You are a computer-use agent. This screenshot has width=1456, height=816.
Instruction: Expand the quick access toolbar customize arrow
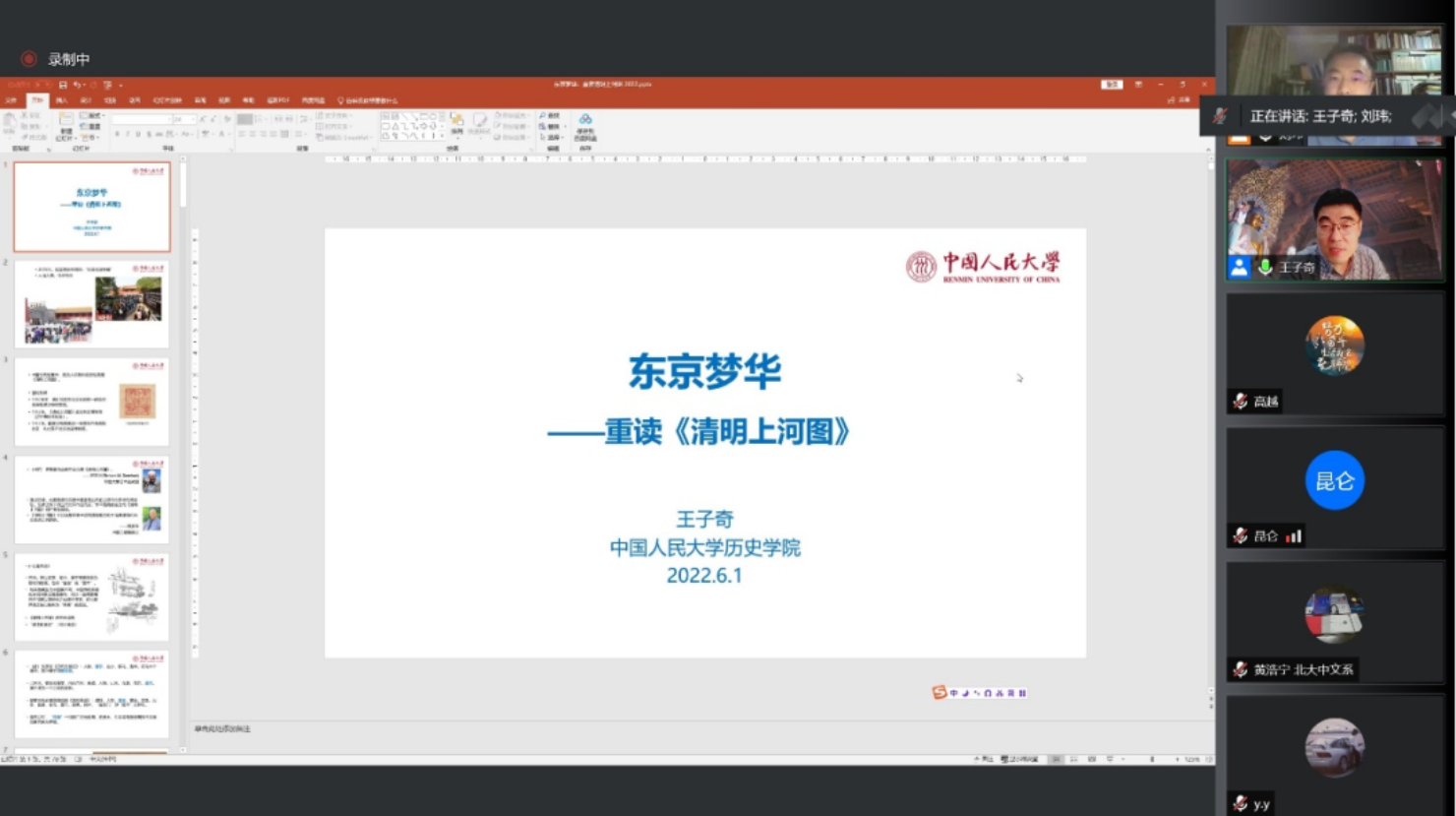[x=120, y=85]
